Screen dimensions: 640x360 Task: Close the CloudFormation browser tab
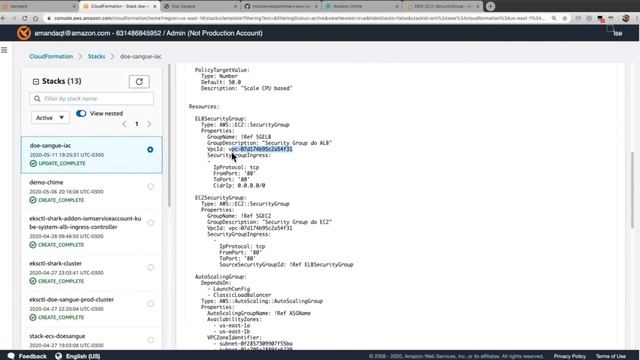155,7
